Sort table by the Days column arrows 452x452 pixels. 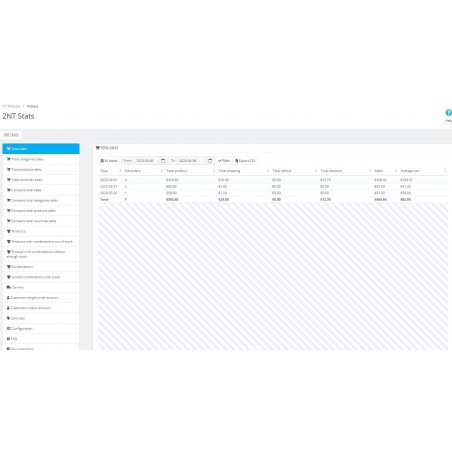(x=120, y=171)
